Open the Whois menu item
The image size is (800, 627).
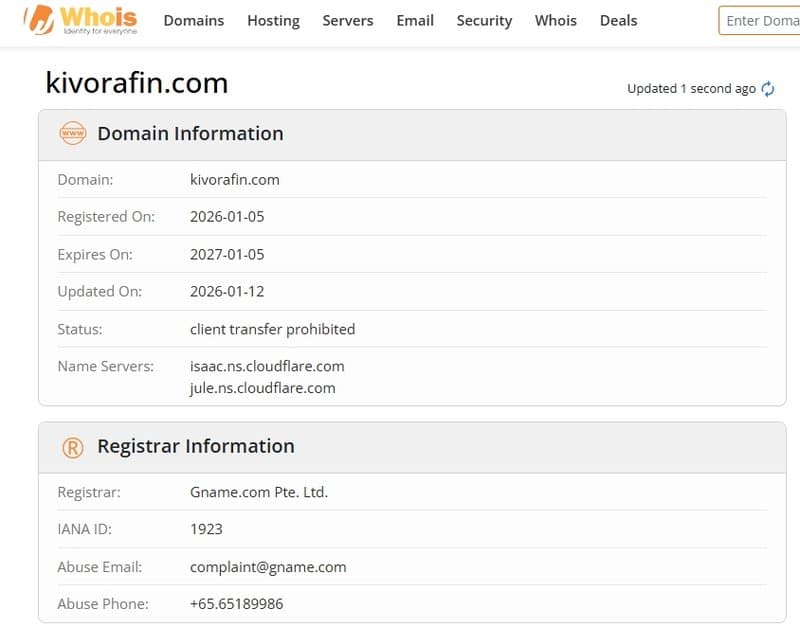coord(556,20)
